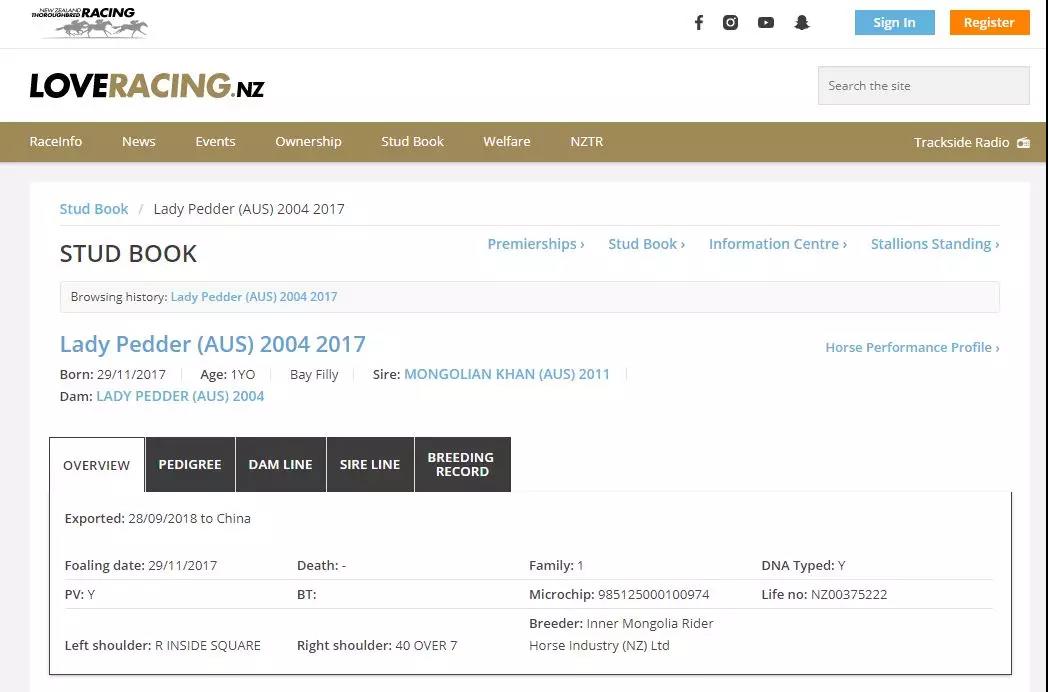Switch to the Pedigree tab
This screenshot has width=1048, height=692.
click(x=189, y=464)
